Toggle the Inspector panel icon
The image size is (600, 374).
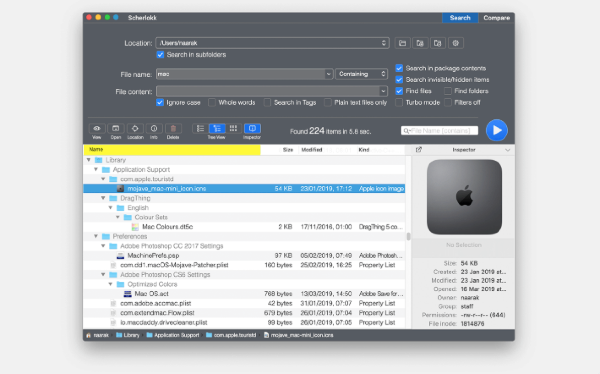click(x=252, y=129)
